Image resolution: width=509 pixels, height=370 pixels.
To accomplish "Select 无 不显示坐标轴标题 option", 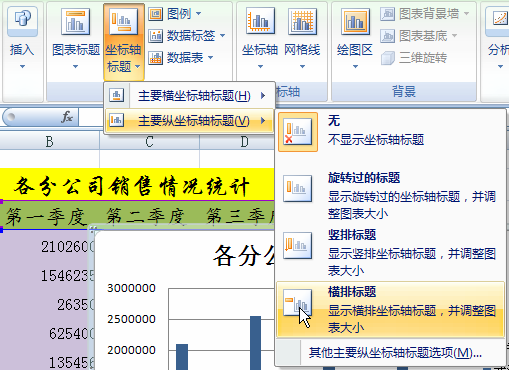I will pos(390,132).
